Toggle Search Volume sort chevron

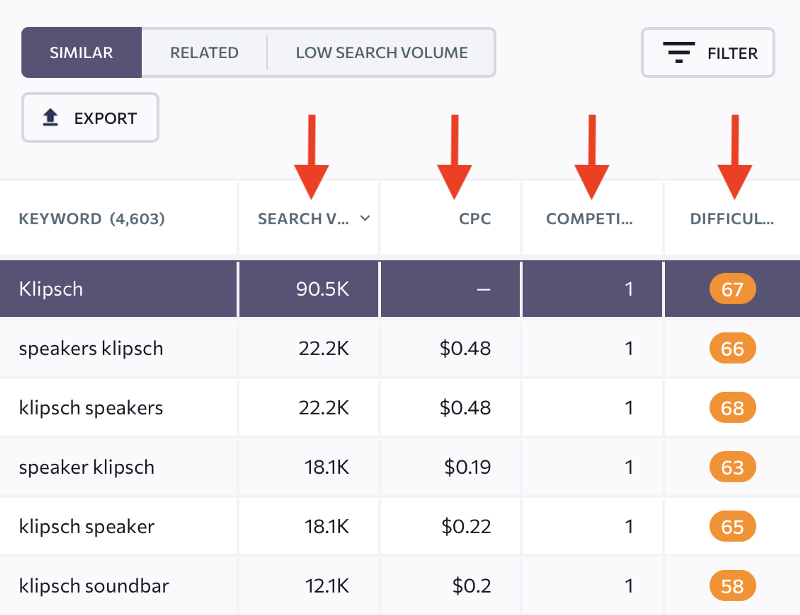[365, 218]
